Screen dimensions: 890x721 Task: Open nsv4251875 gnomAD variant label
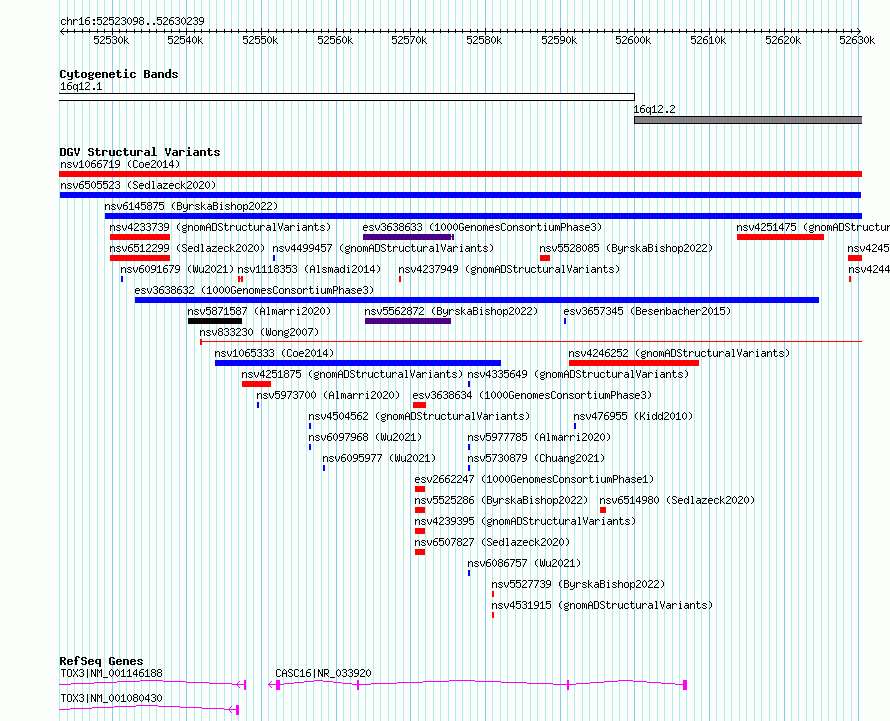pyautogui.click(x=352, y=374)
